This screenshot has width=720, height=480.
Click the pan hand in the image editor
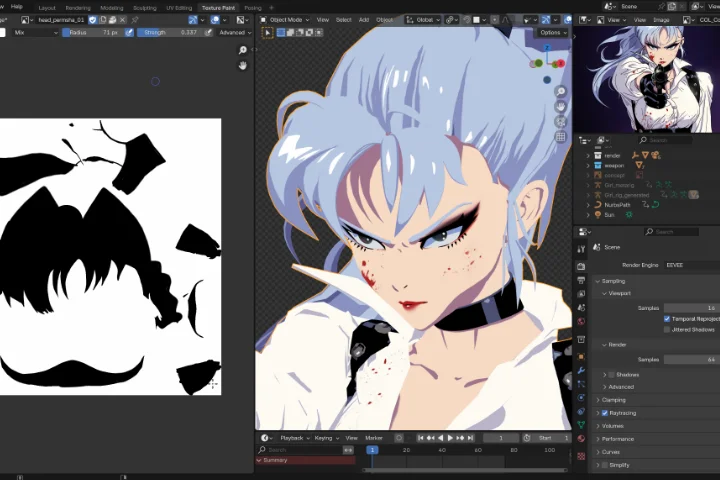pyautogui.click(x=243, y=66)
